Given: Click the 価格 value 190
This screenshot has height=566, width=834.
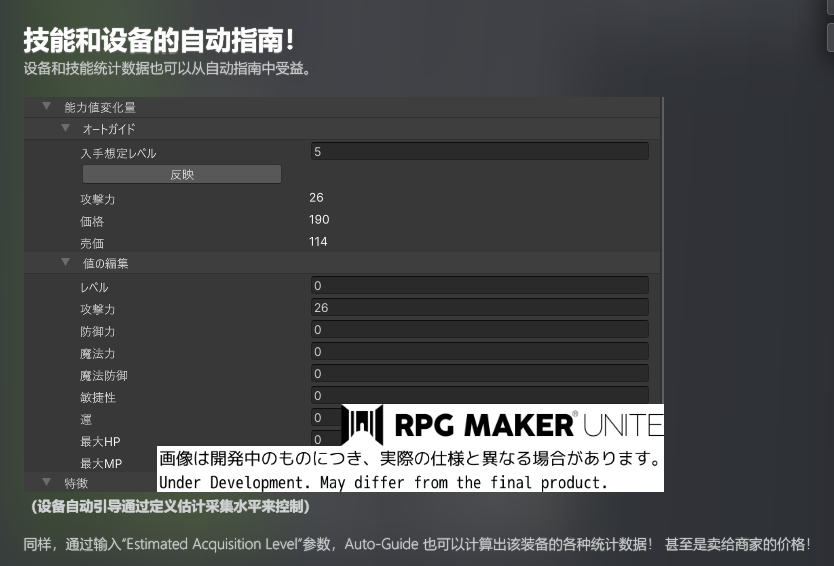Looking at the screenshot, I should 319,220.
